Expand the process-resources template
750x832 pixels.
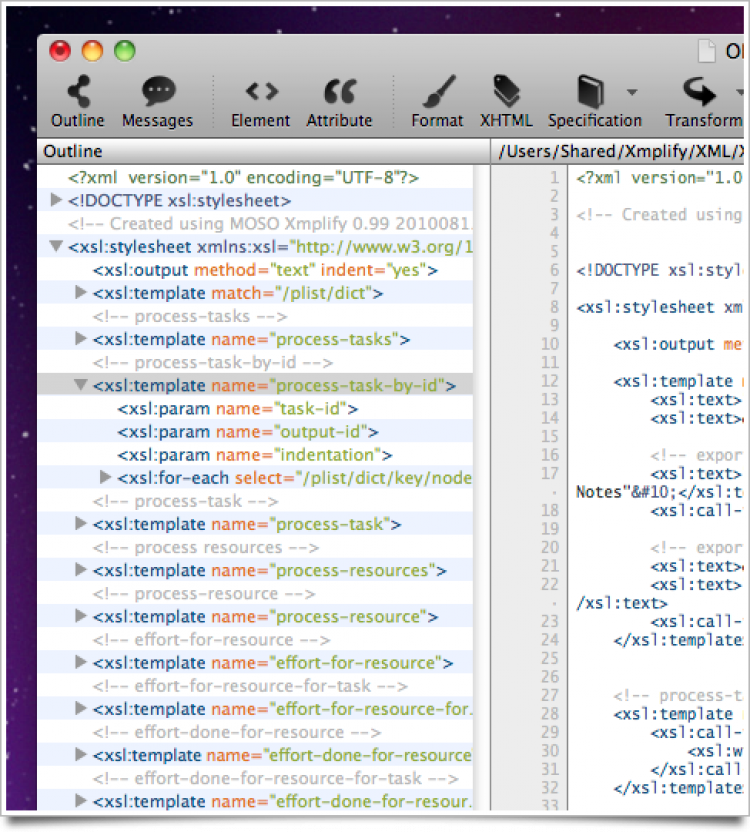click(x=80, y=569)
